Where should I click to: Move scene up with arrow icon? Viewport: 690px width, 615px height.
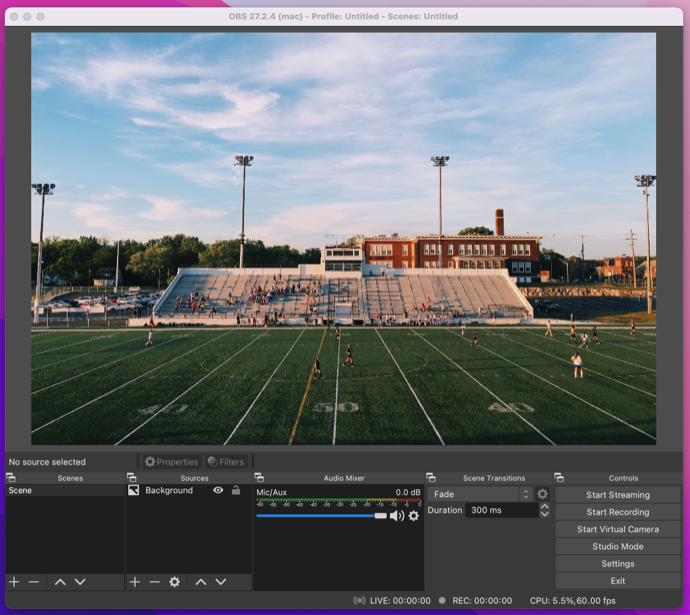click(60, 582)
